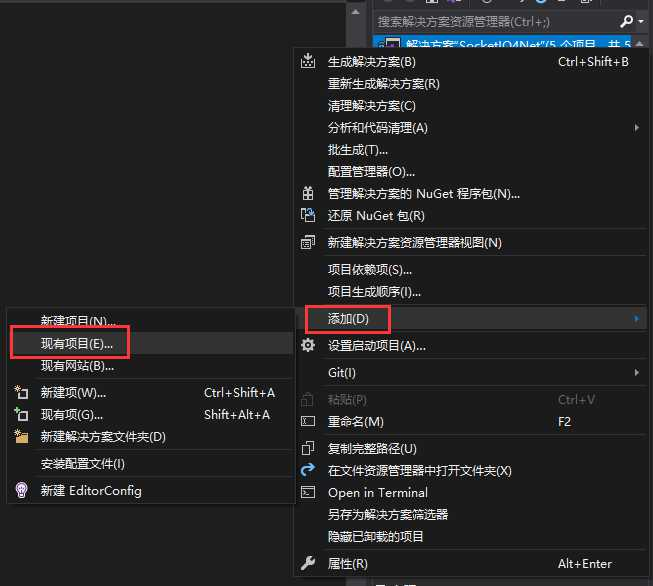Expand the Git(I) submenu arrow
The height and width of the screenshot is (586, 653).
636,372
